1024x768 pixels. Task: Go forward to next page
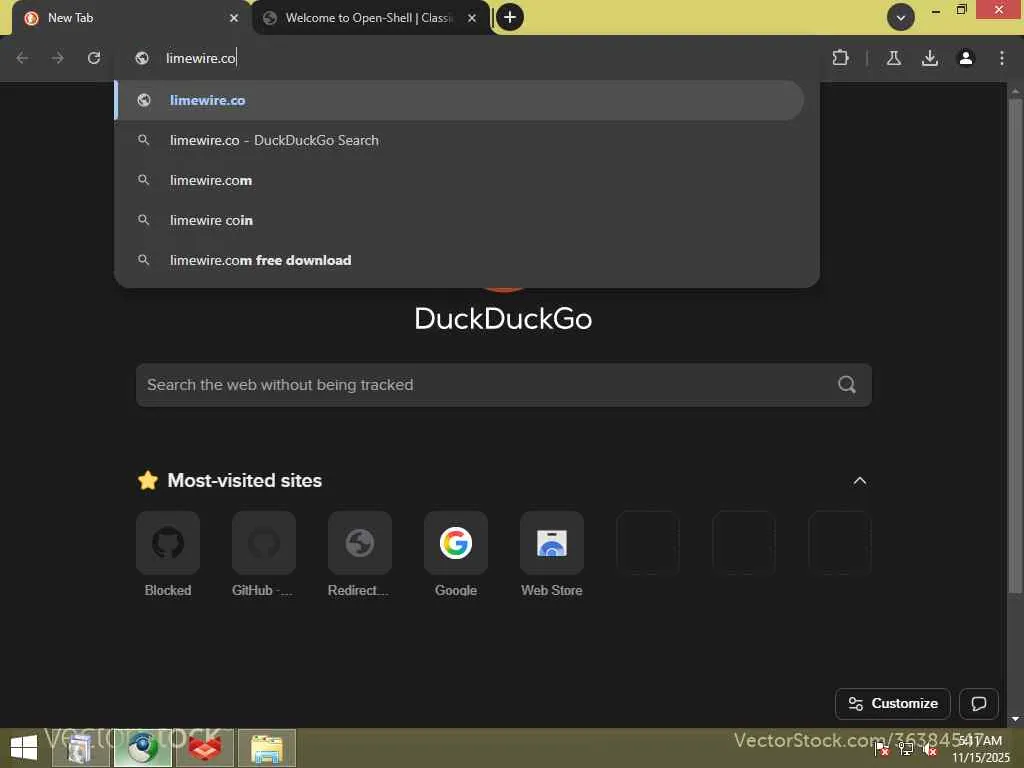[58, 58]
